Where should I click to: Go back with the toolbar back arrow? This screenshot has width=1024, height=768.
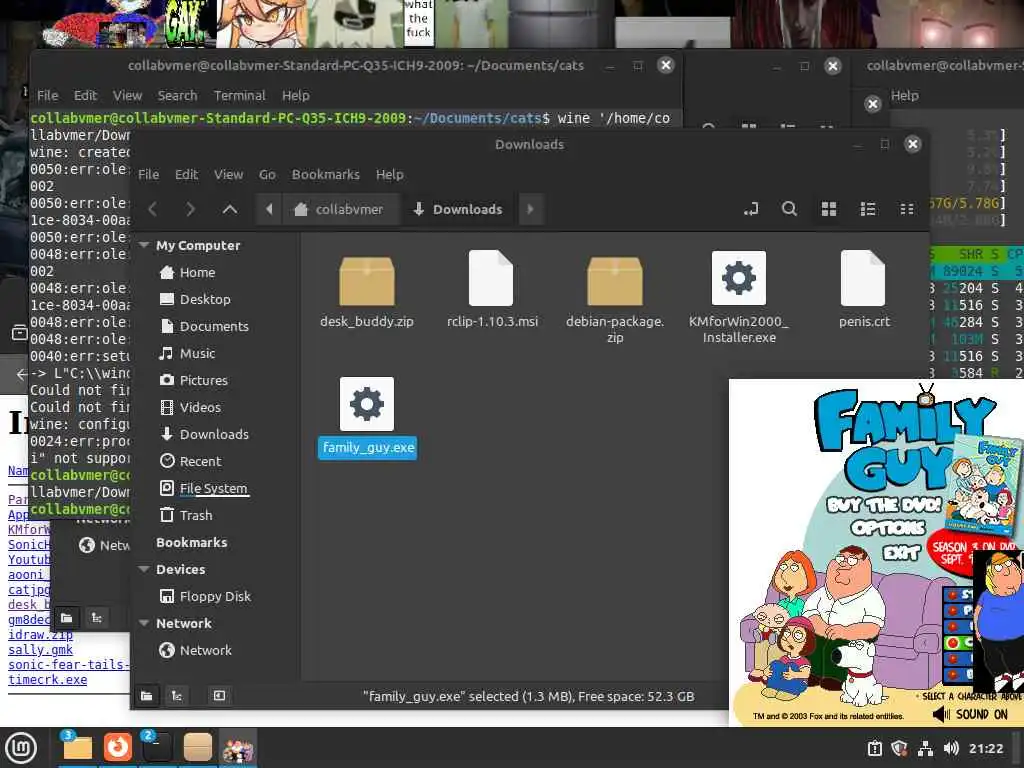(x=153, y=209)
